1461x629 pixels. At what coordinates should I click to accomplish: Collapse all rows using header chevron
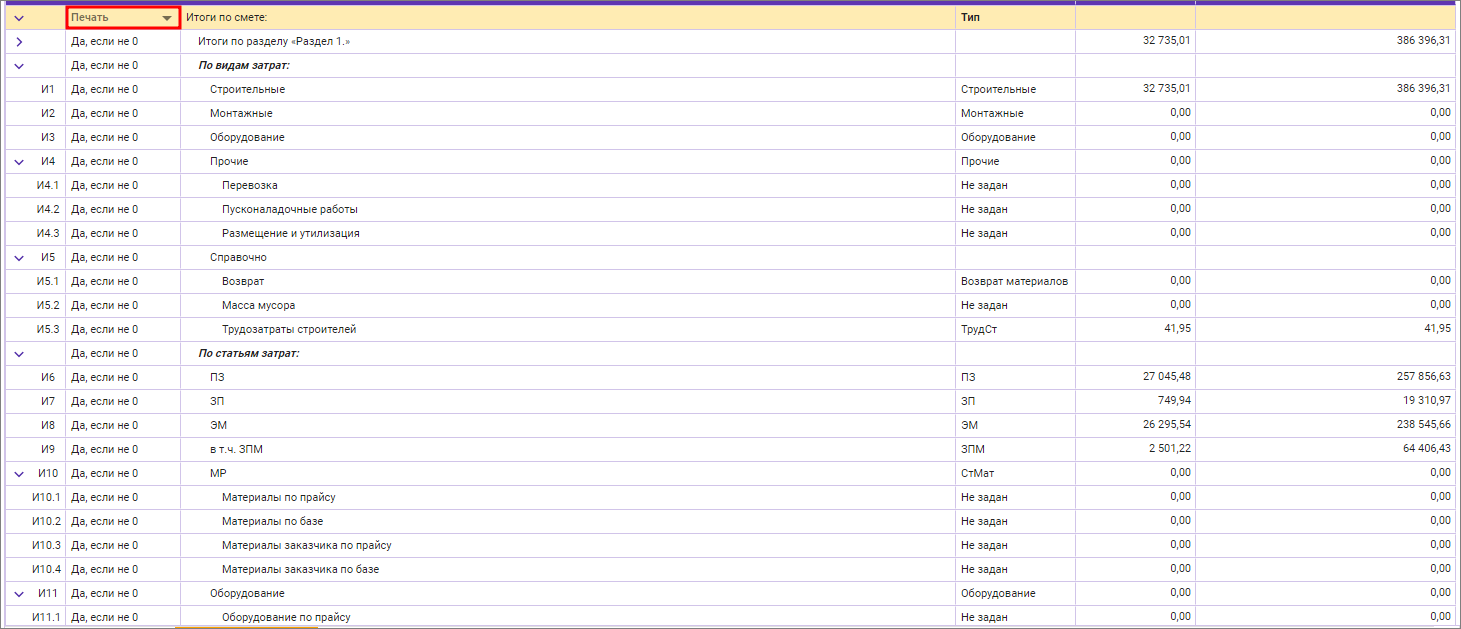click(19, 18)
